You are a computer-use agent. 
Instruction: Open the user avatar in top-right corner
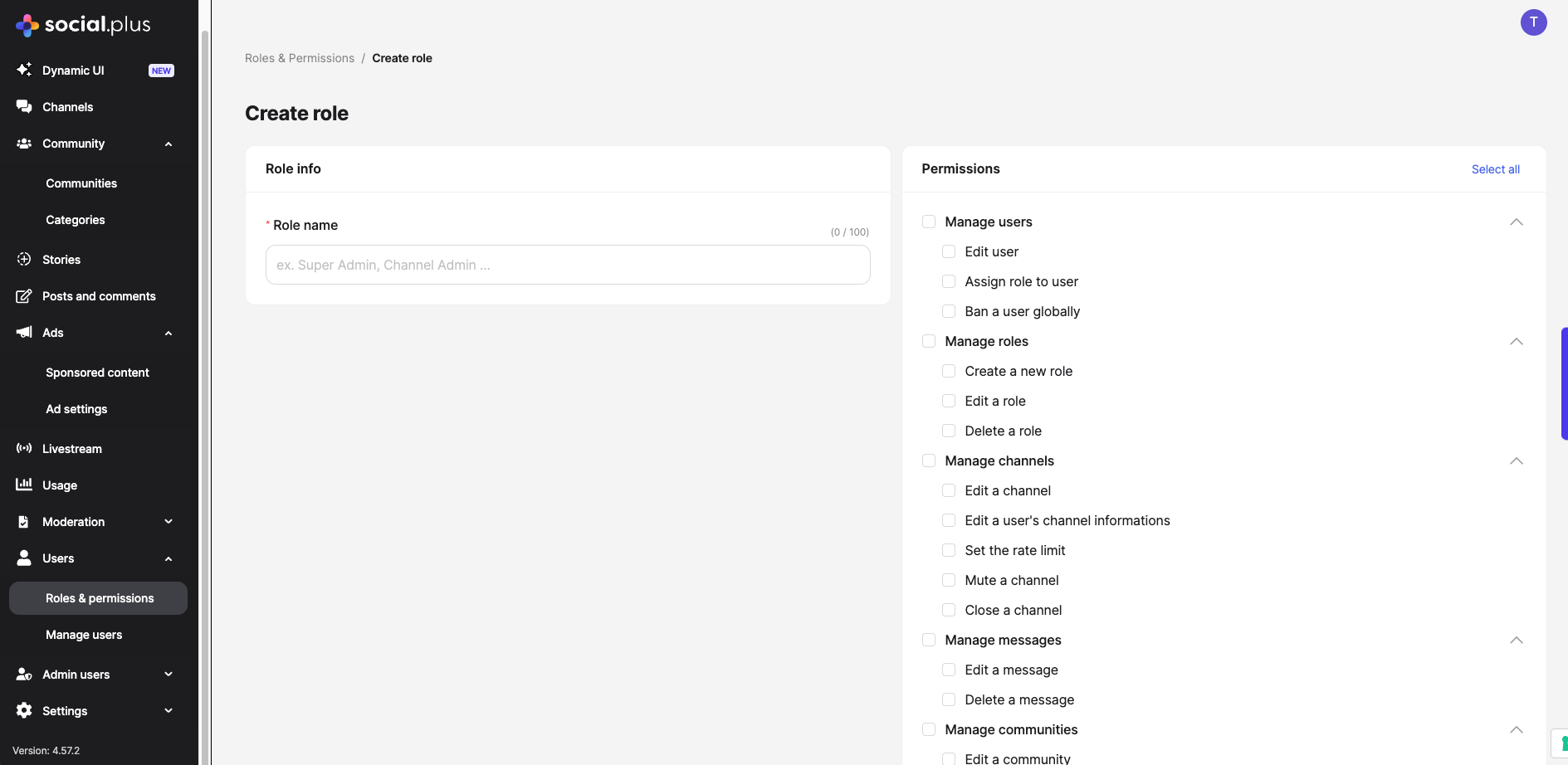tap(1533, 22)
